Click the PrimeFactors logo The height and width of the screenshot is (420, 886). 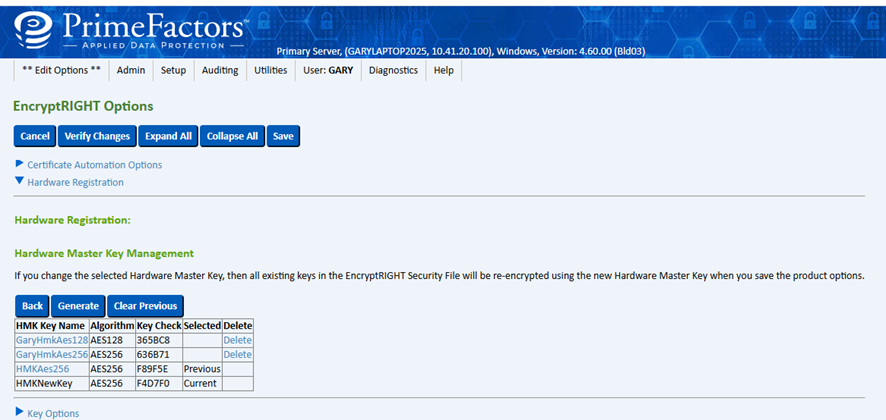click(131, 29)
